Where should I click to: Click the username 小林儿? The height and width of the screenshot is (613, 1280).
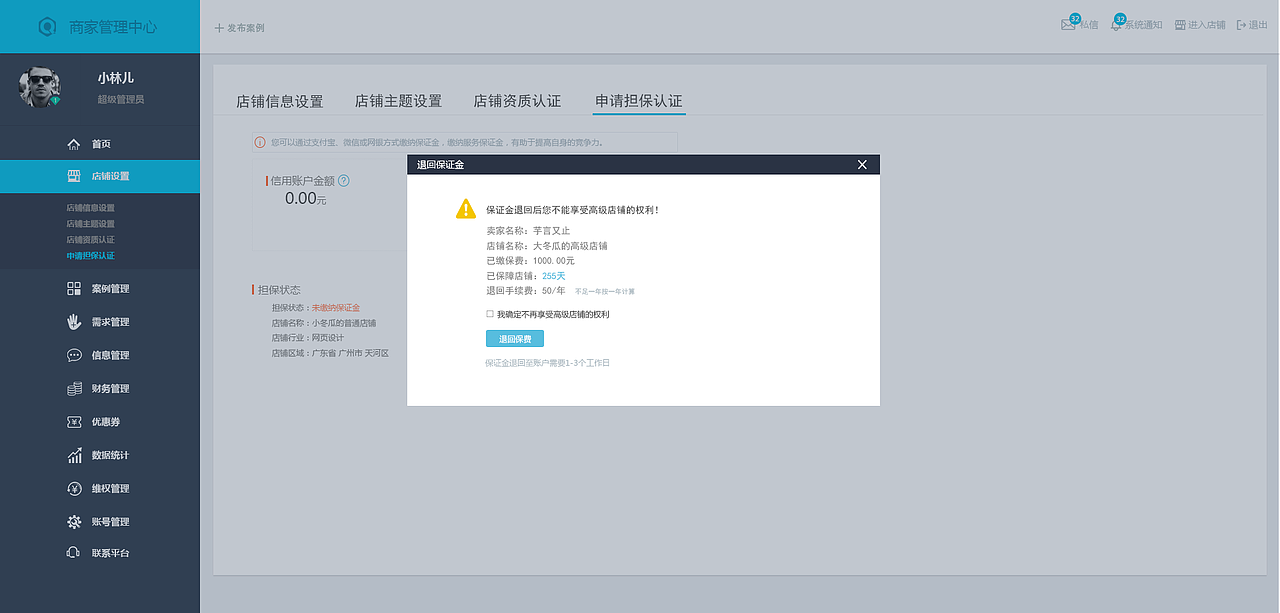116,78
